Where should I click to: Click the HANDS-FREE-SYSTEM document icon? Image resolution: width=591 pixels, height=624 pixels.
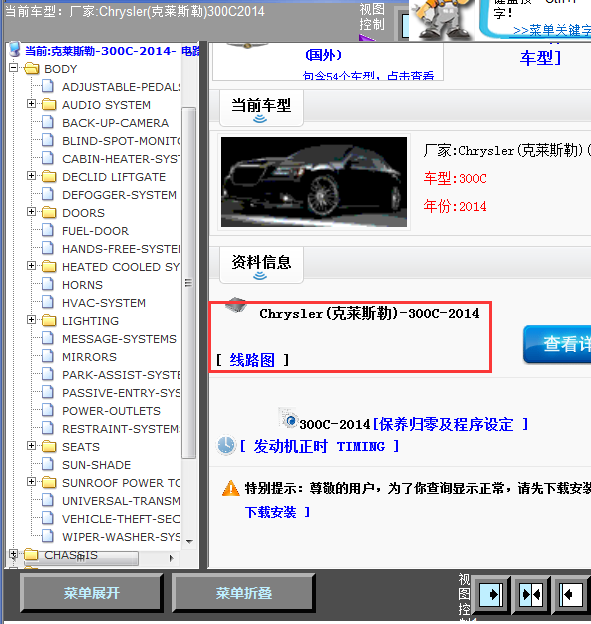pos(48,248)
